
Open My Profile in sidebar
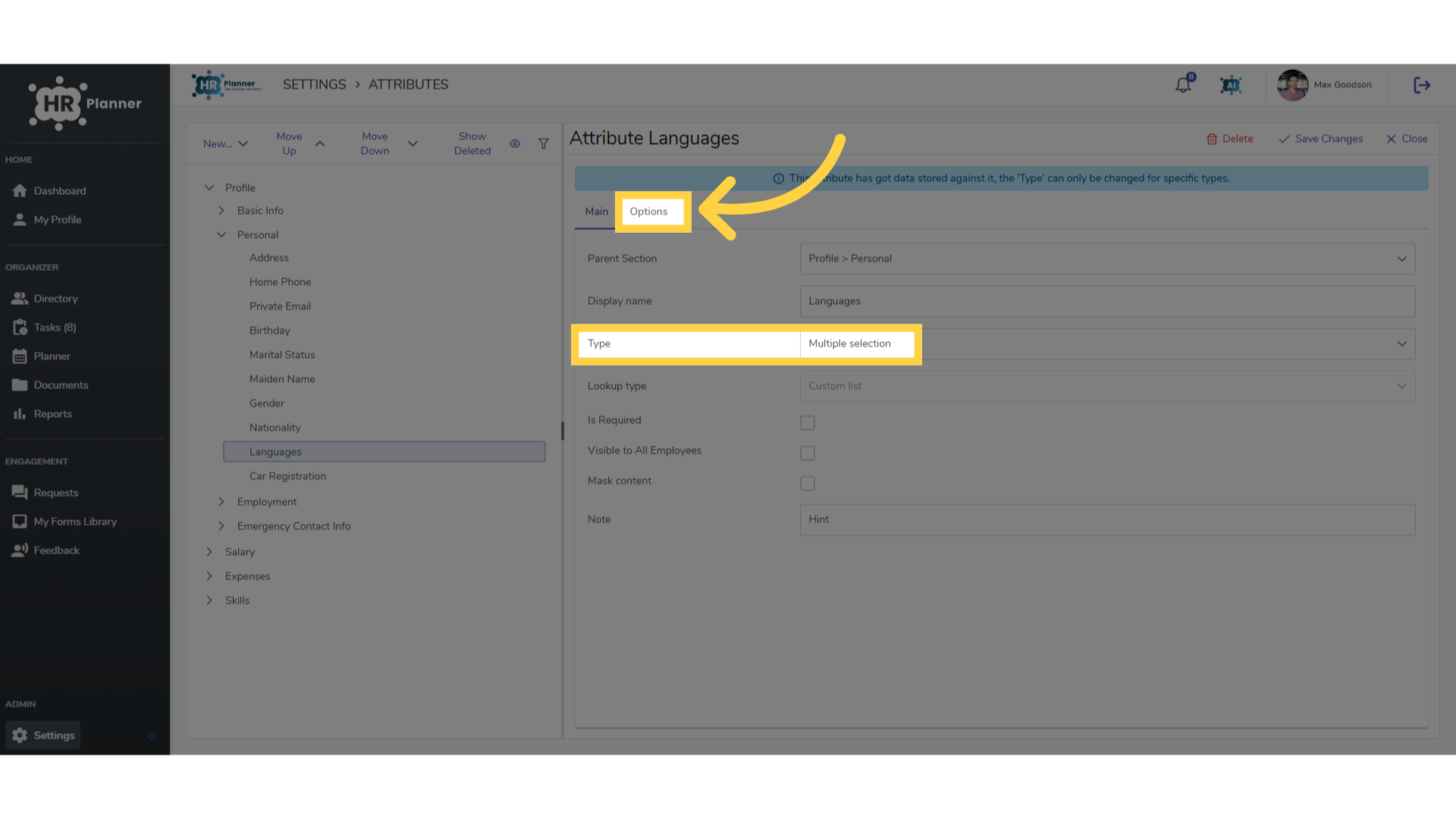(x=47, y=220)
